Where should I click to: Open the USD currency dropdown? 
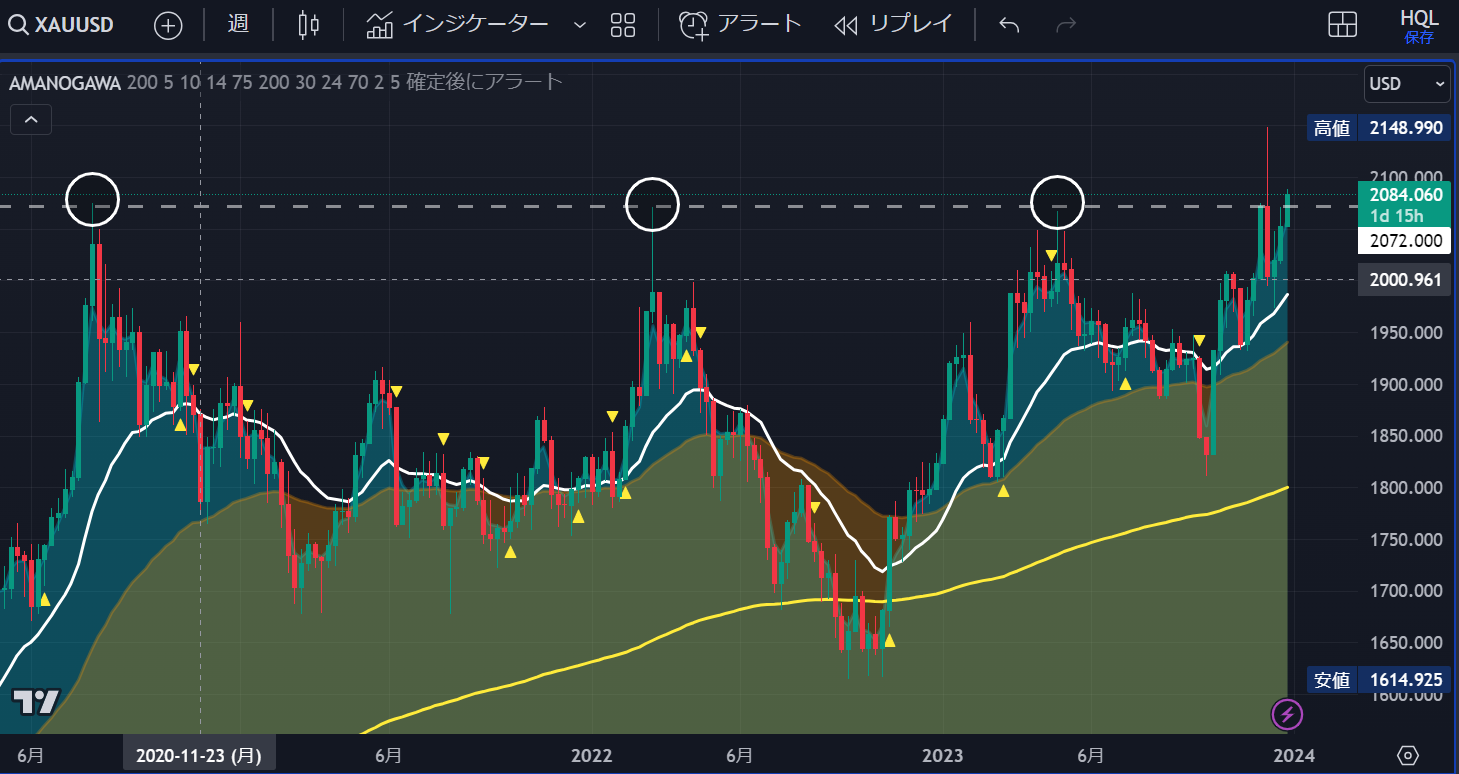click(1407, 84)
